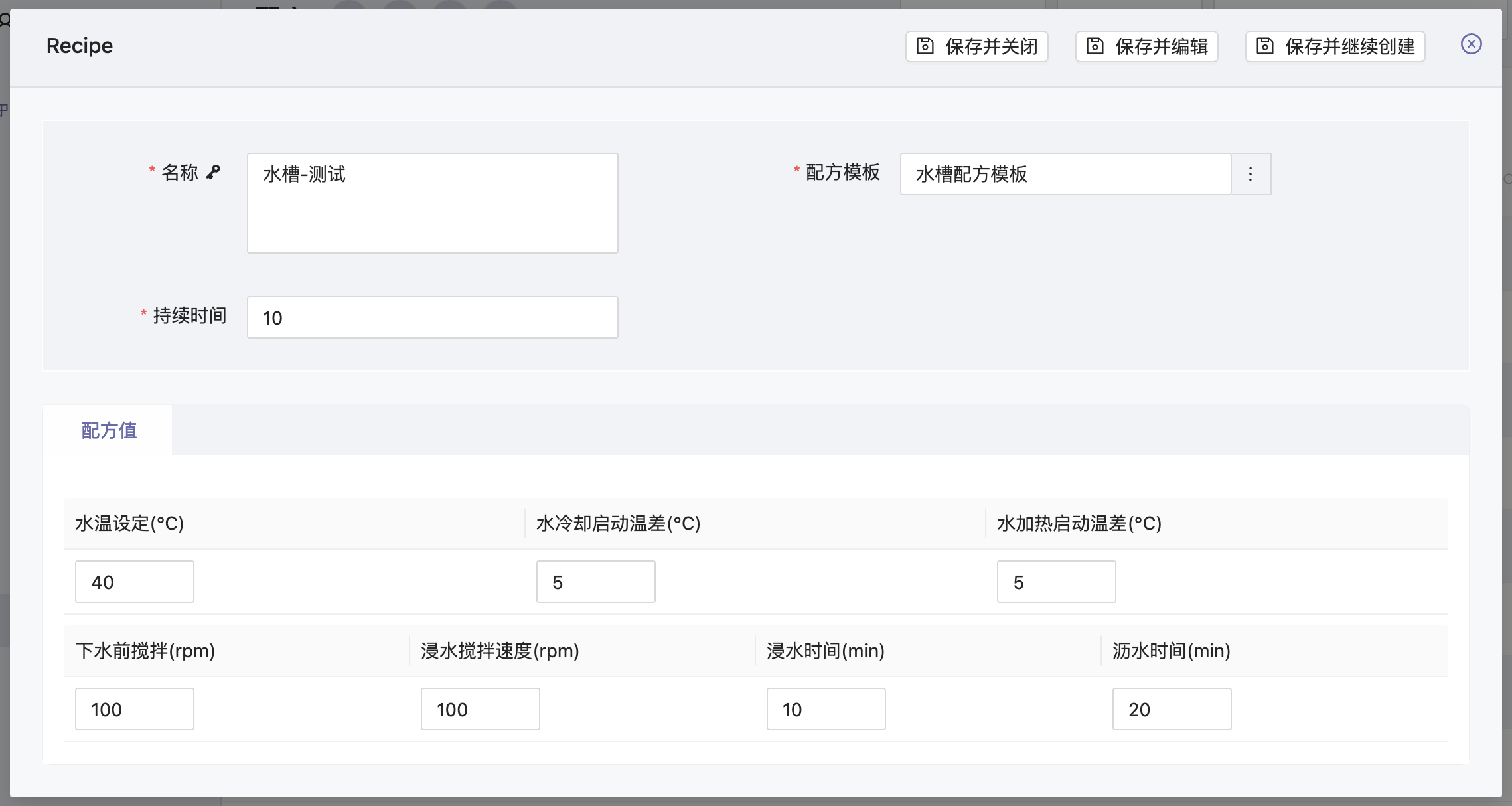Focus the 持续时间 input field
The height and width of the screenshot is (806, 1512).
(432, 317)
